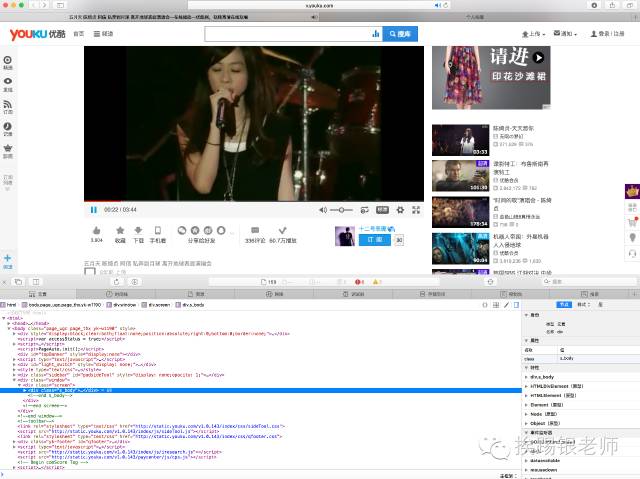Mute the video with the speaker icon

(x=323, y=210)
